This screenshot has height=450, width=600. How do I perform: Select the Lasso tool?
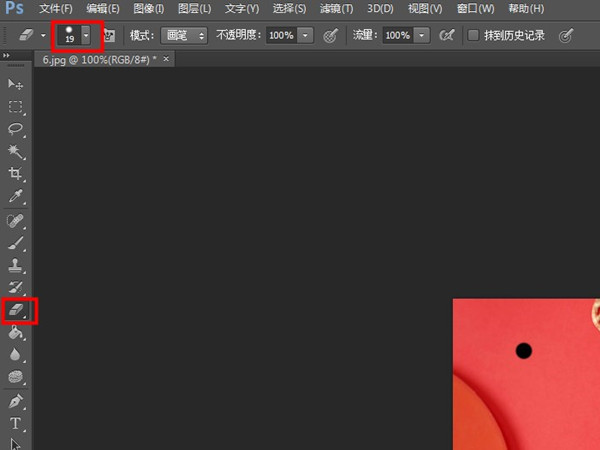(15, 129)
